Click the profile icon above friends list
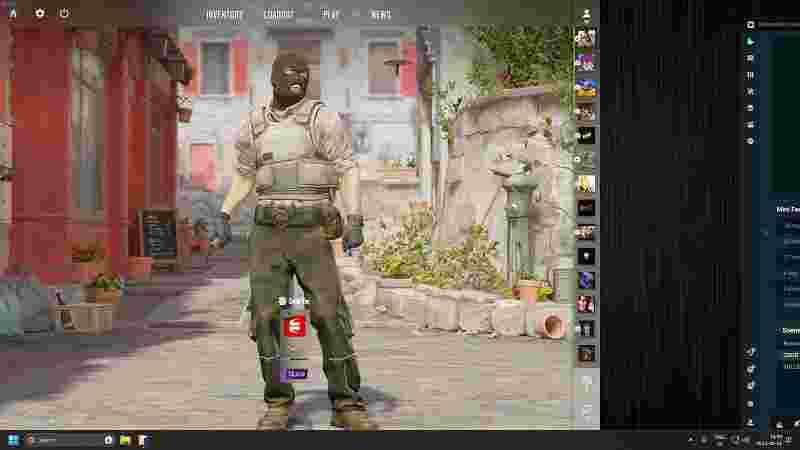Image resolution: width=800 pixels, height=450 pixels. [586, 15]
